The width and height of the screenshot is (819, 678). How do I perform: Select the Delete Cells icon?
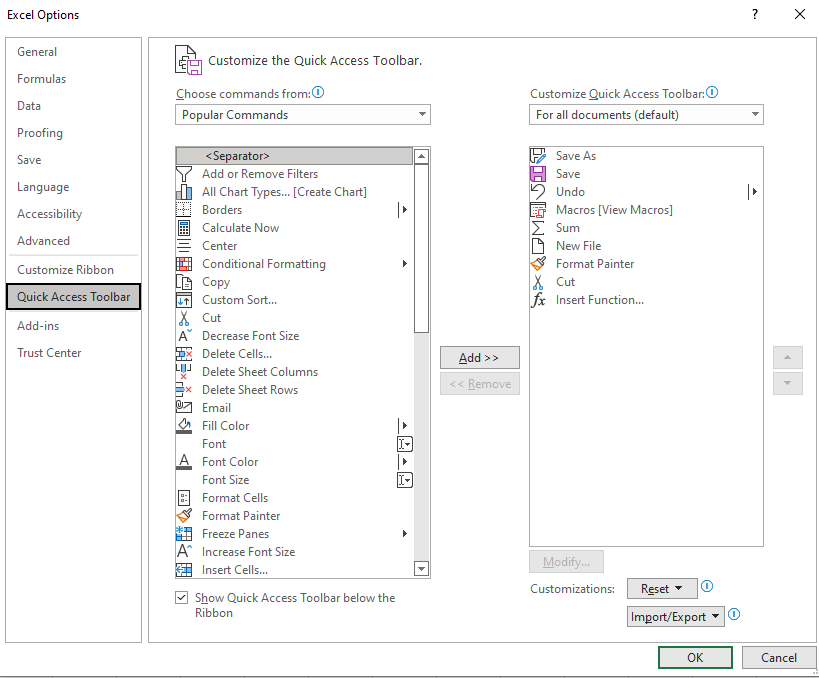tap(184, 354)
